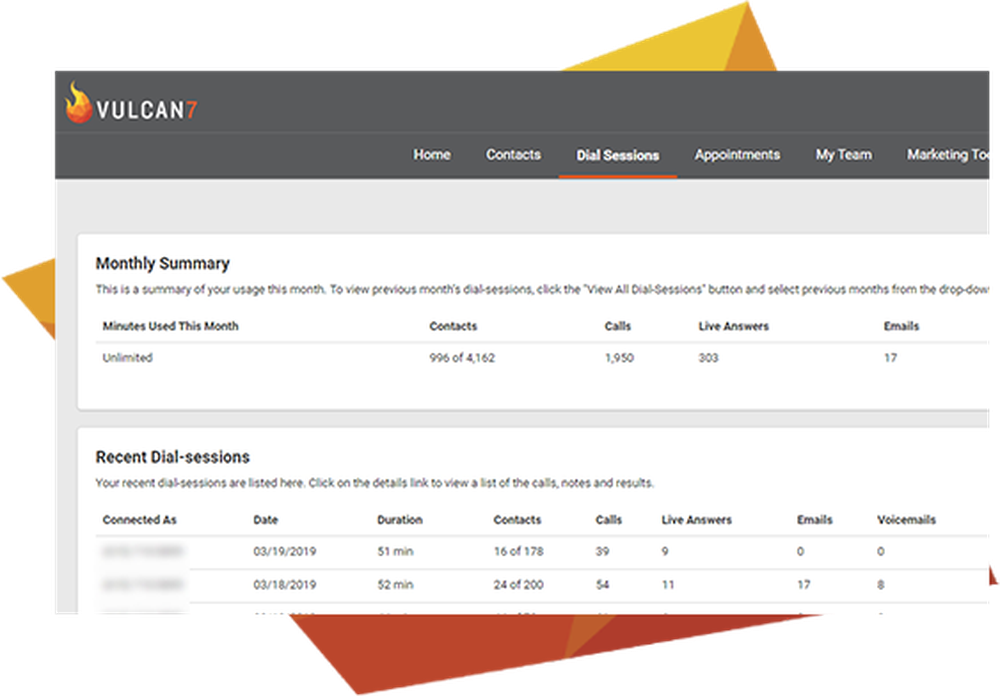Image resolution: width=1000 pixels, height=696 pixels.
Task: Open the Home menu item
Action: click(432, 155)
